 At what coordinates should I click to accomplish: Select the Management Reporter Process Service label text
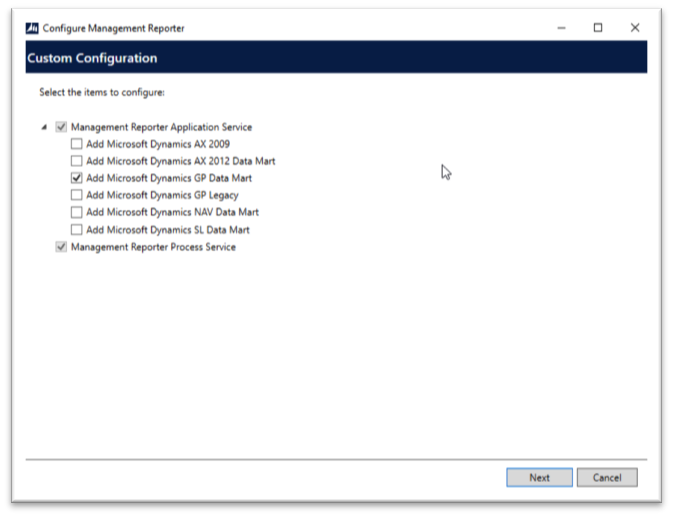153,247
